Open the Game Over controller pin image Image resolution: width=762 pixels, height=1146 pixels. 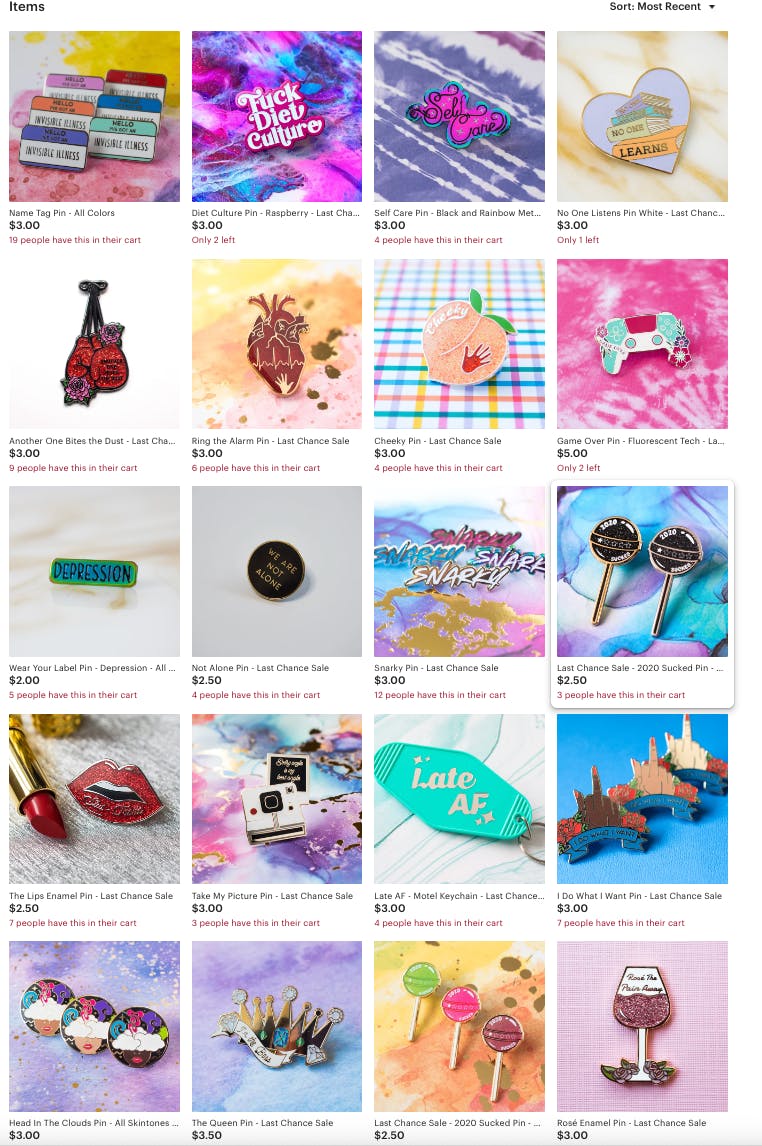coord(642,344)
